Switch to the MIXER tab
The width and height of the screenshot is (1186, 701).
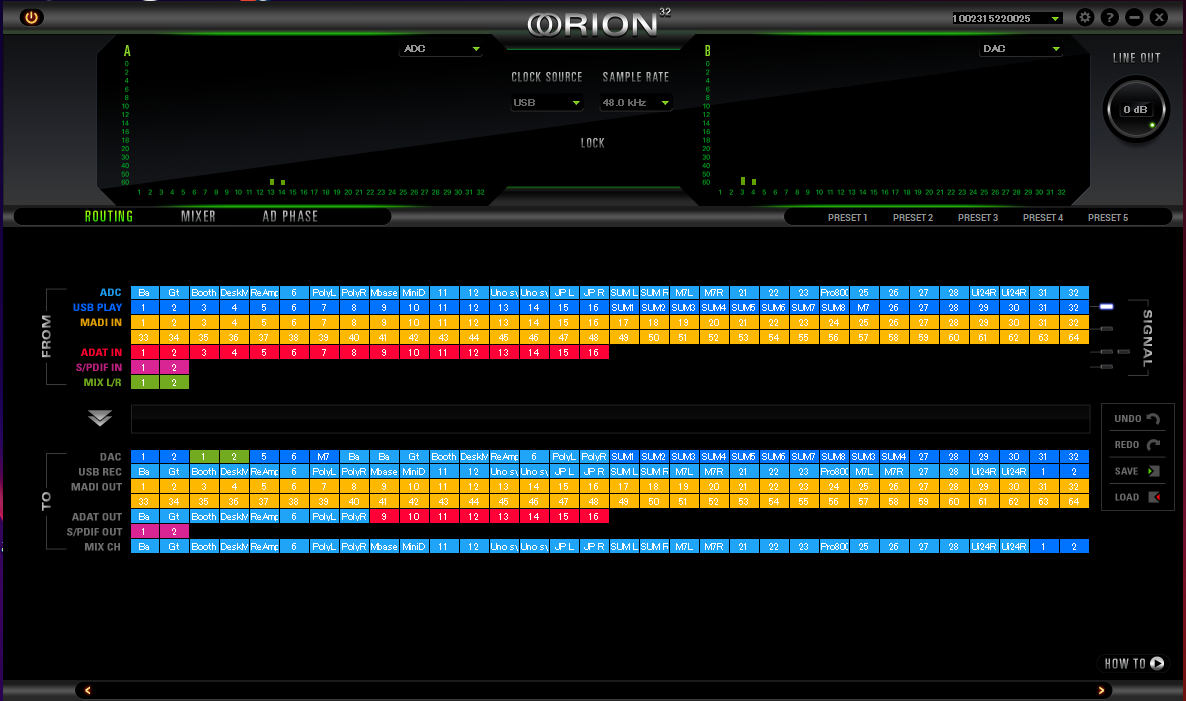pos(198,216)
